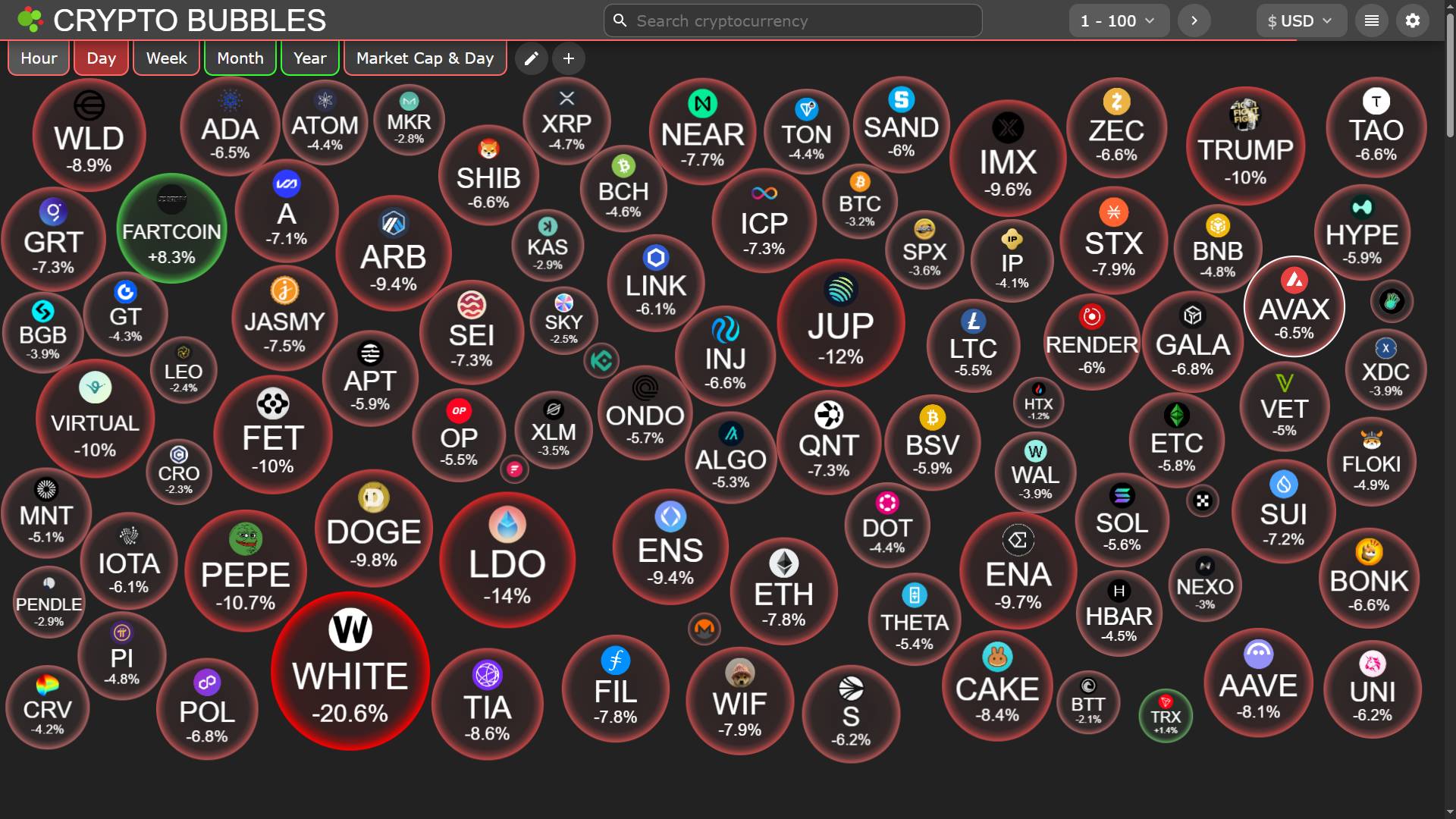The width and height of the screenshot is (1456, 819).
Task: Open the TIA bubble
Action: [x=488, y=704]
